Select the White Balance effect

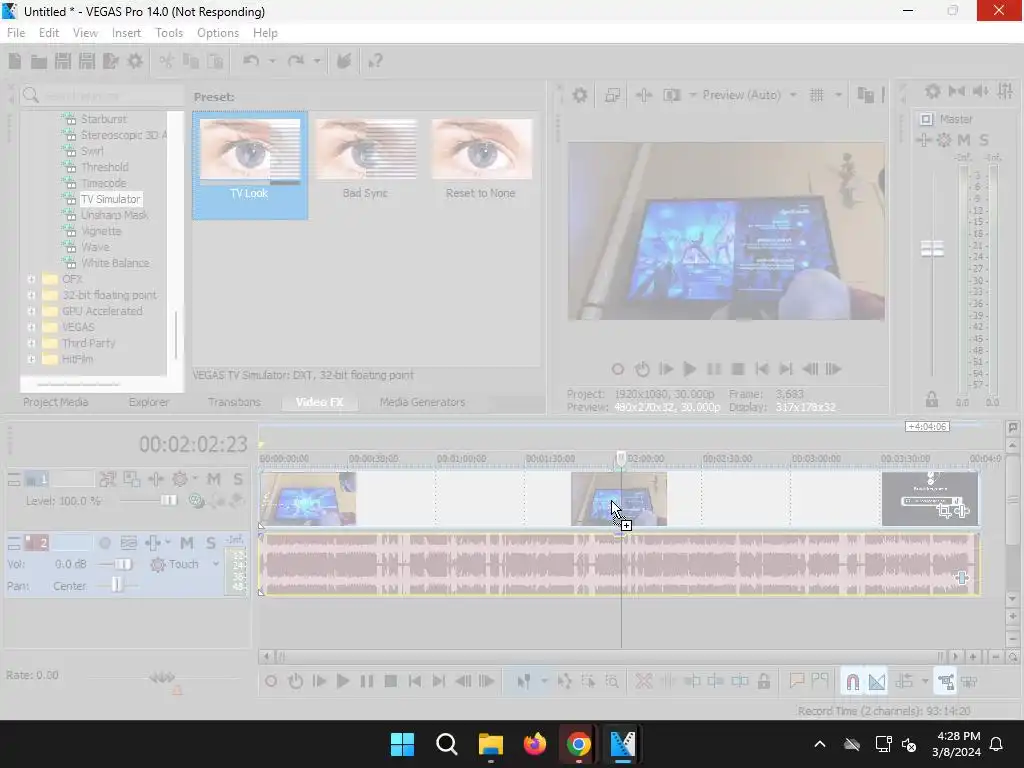click(115, 263)
